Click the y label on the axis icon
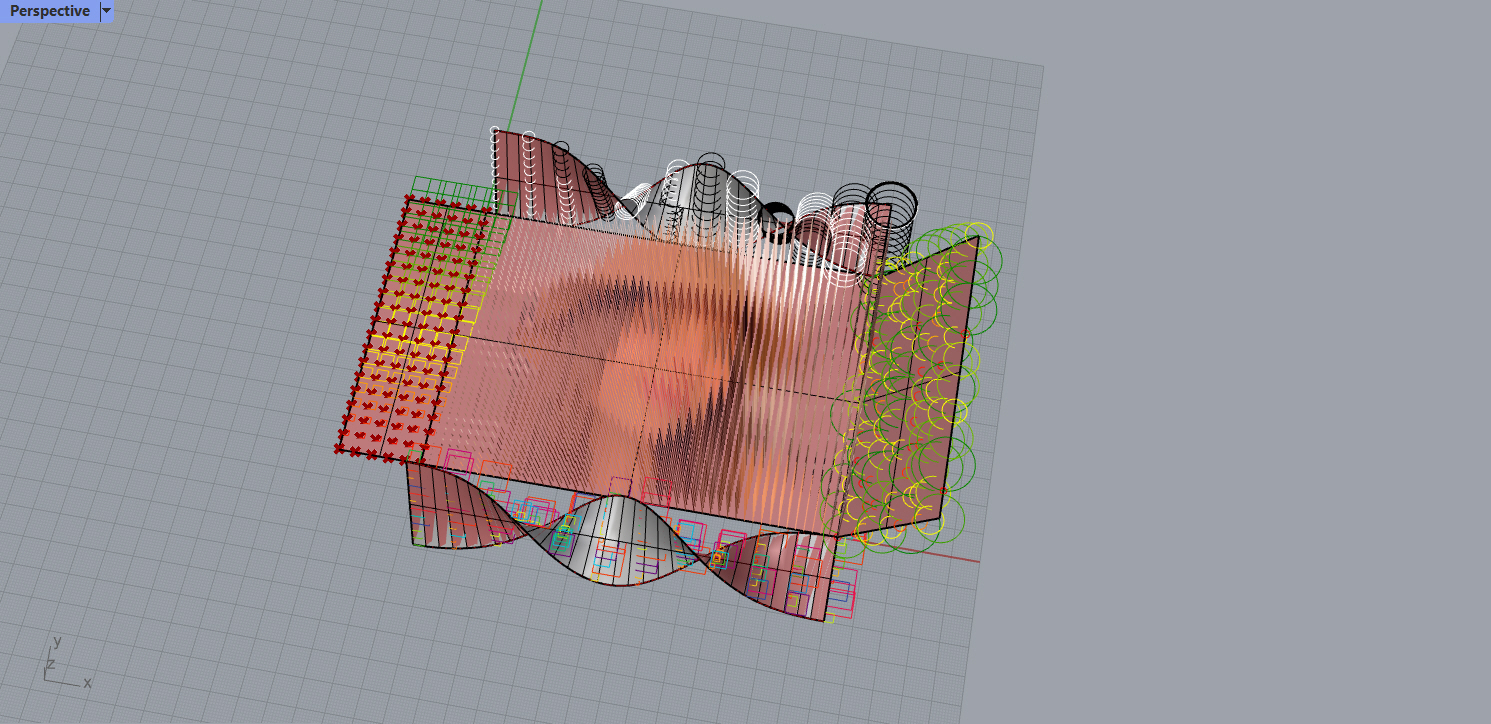 [x=59, y=642]
